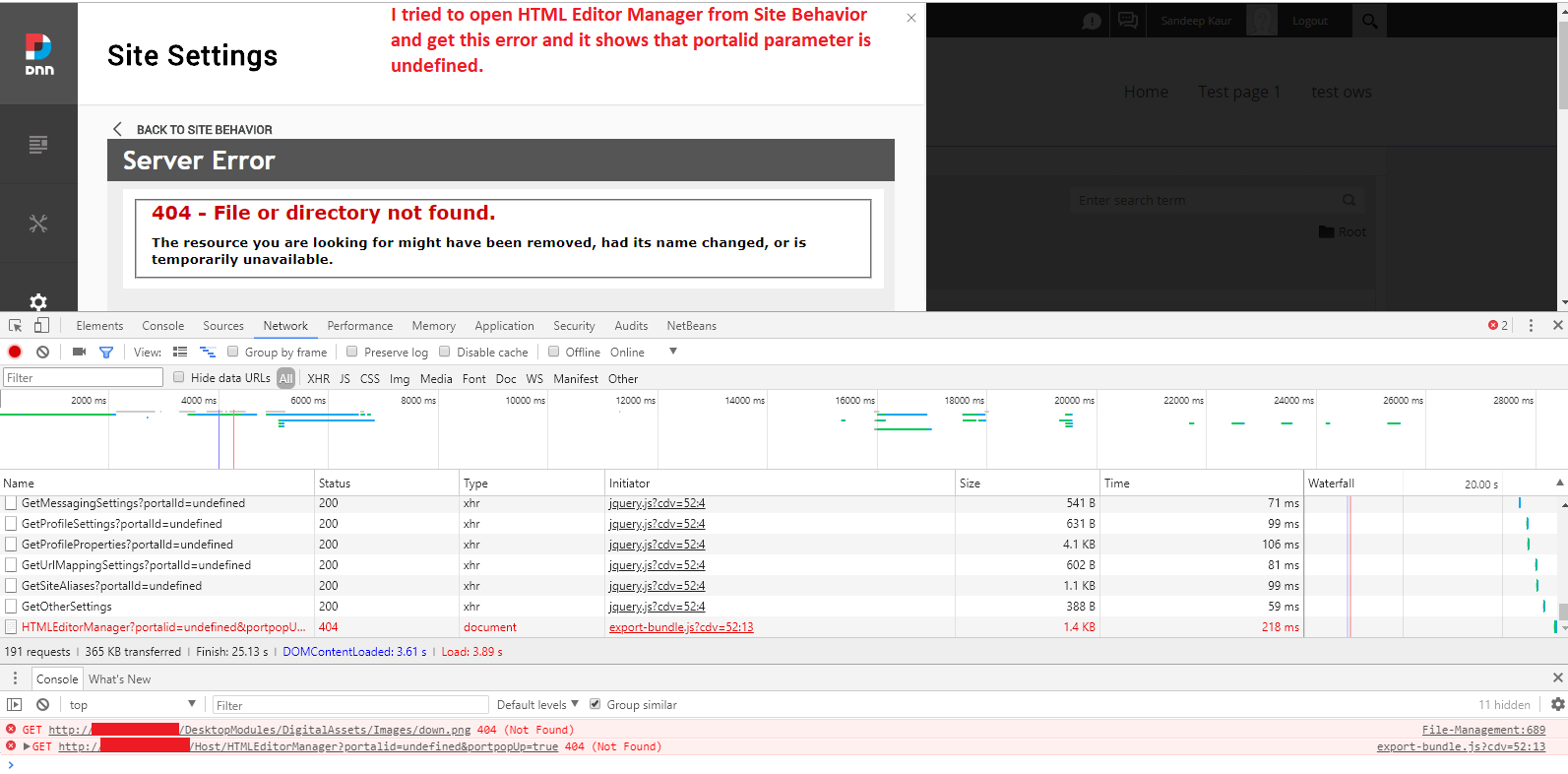Enable Hide data URLs checkbox
Screen dimensions: 1568x774
[x=179, y=377]
